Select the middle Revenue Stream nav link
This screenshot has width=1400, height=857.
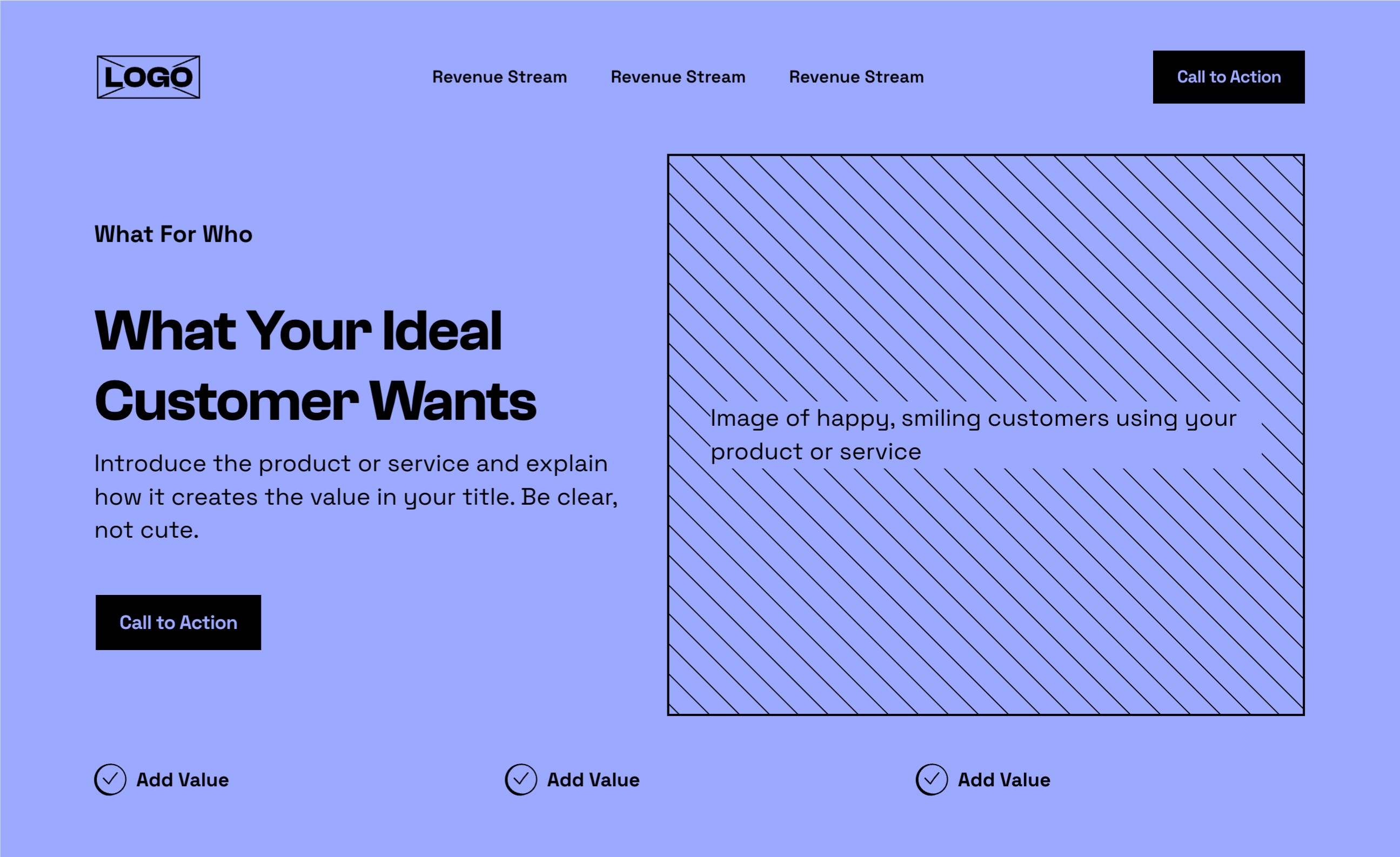pyautogui.click(x=678, y=77)
